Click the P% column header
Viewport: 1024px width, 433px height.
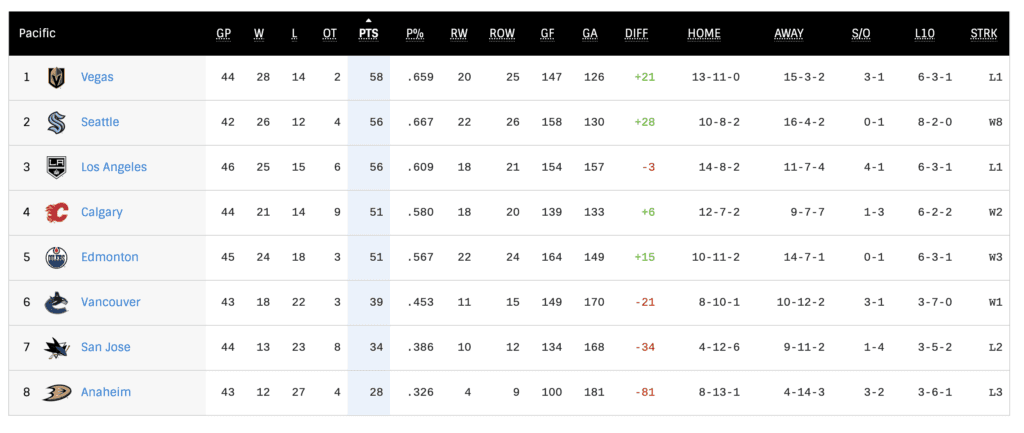click(415, 34)
